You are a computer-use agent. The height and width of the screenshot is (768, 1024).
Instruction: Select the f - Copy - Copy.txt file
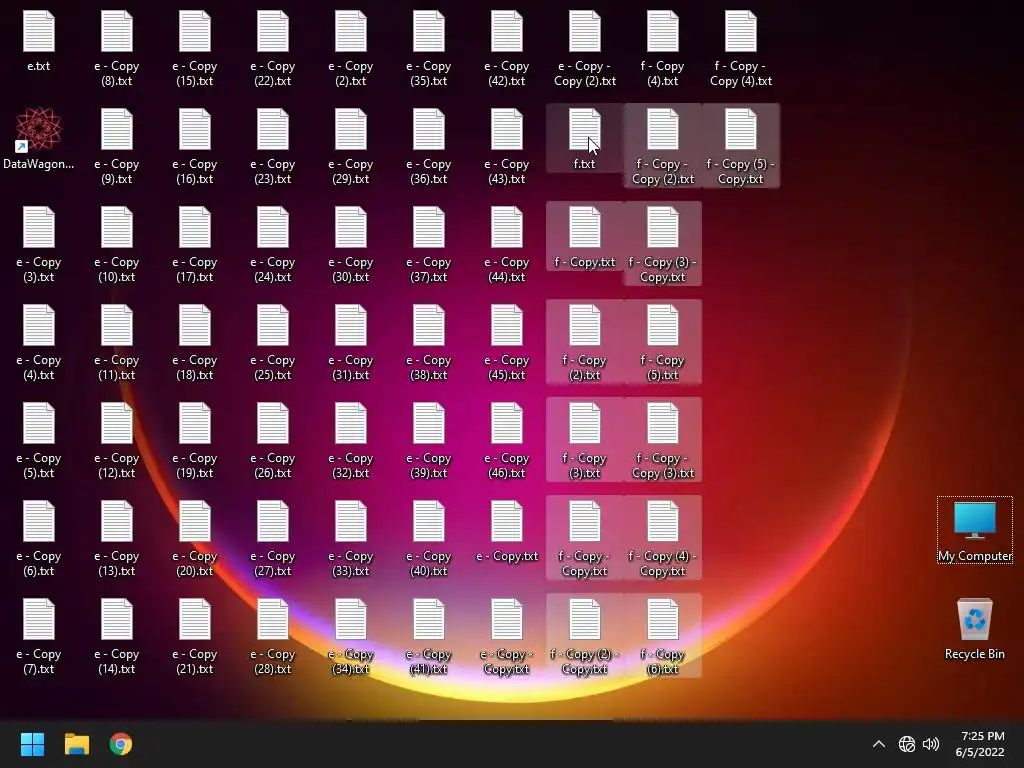click(584, 538)
